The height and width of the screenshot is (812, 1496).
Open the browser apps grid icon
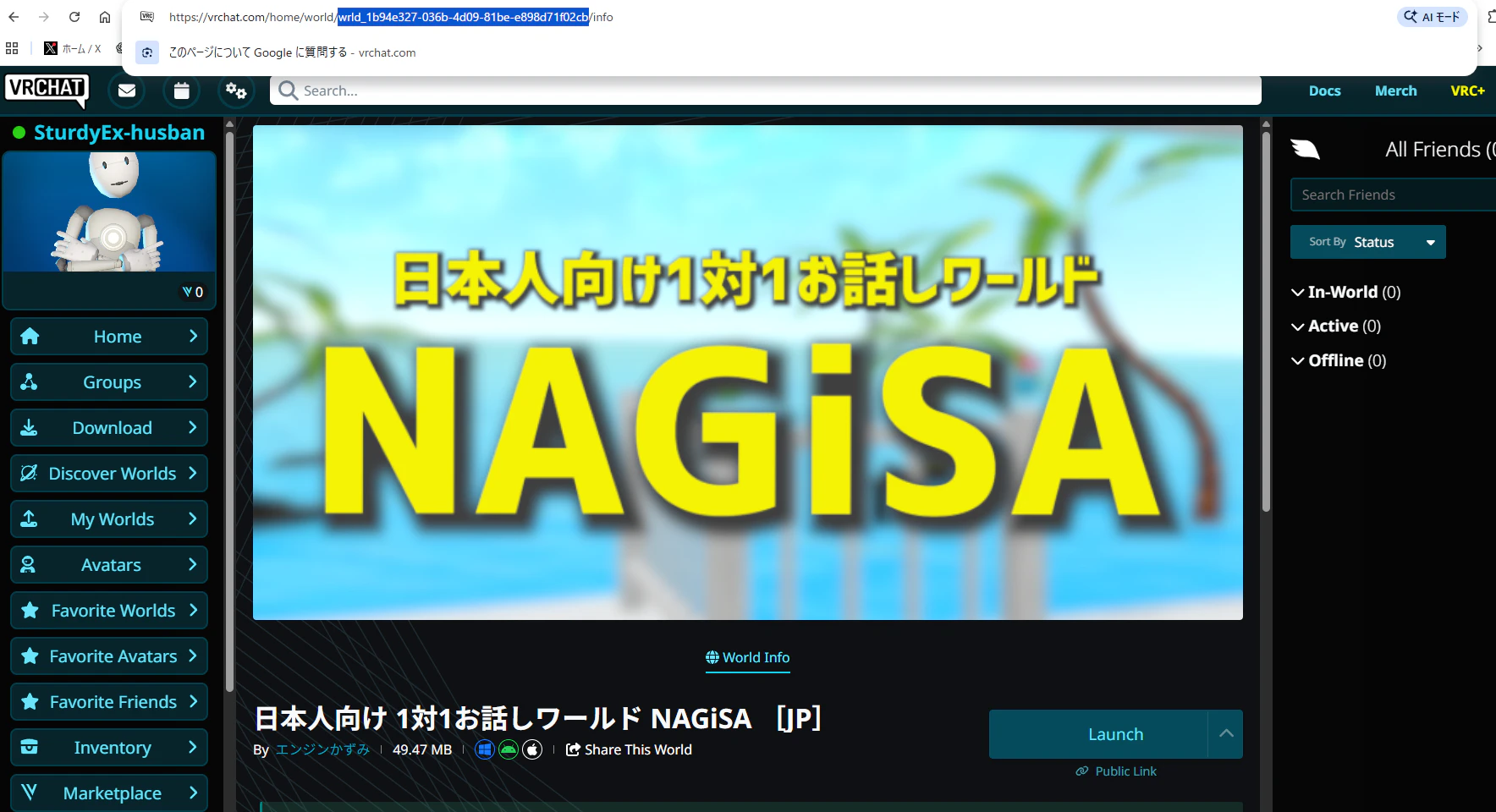pos(12,48)
